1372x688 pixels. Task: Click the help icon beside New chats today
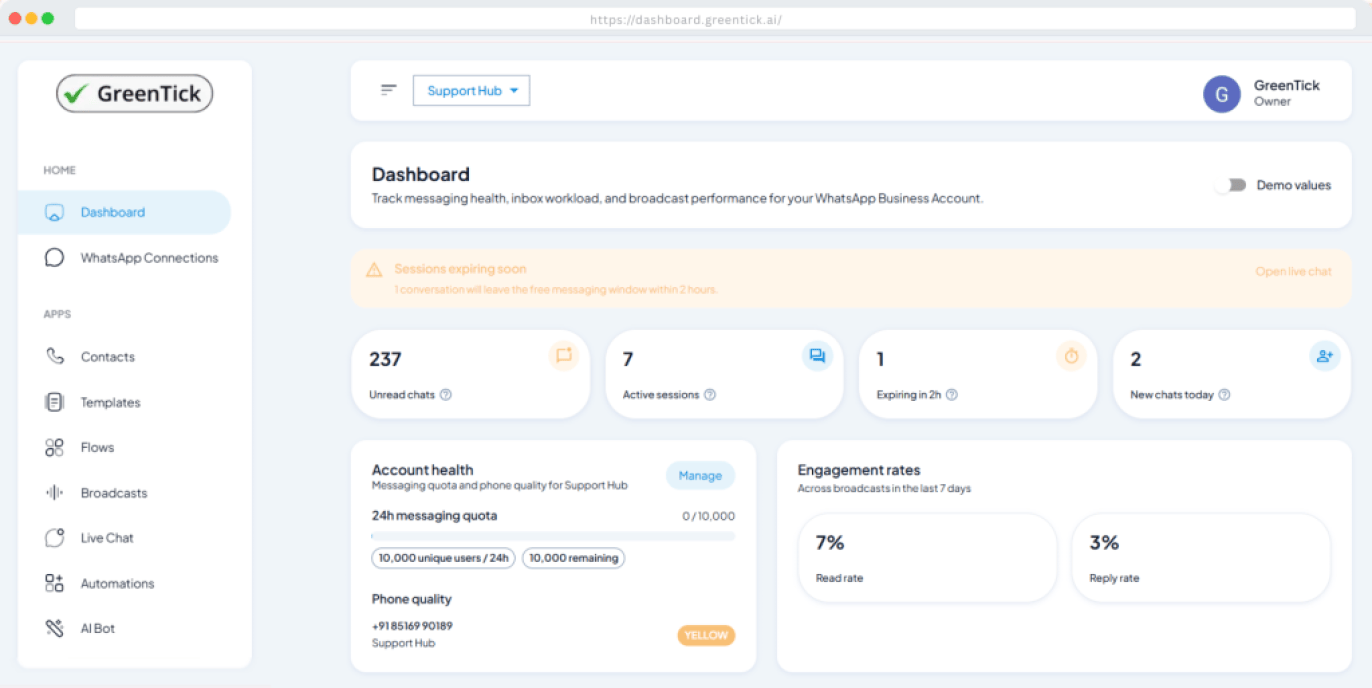1224,395
